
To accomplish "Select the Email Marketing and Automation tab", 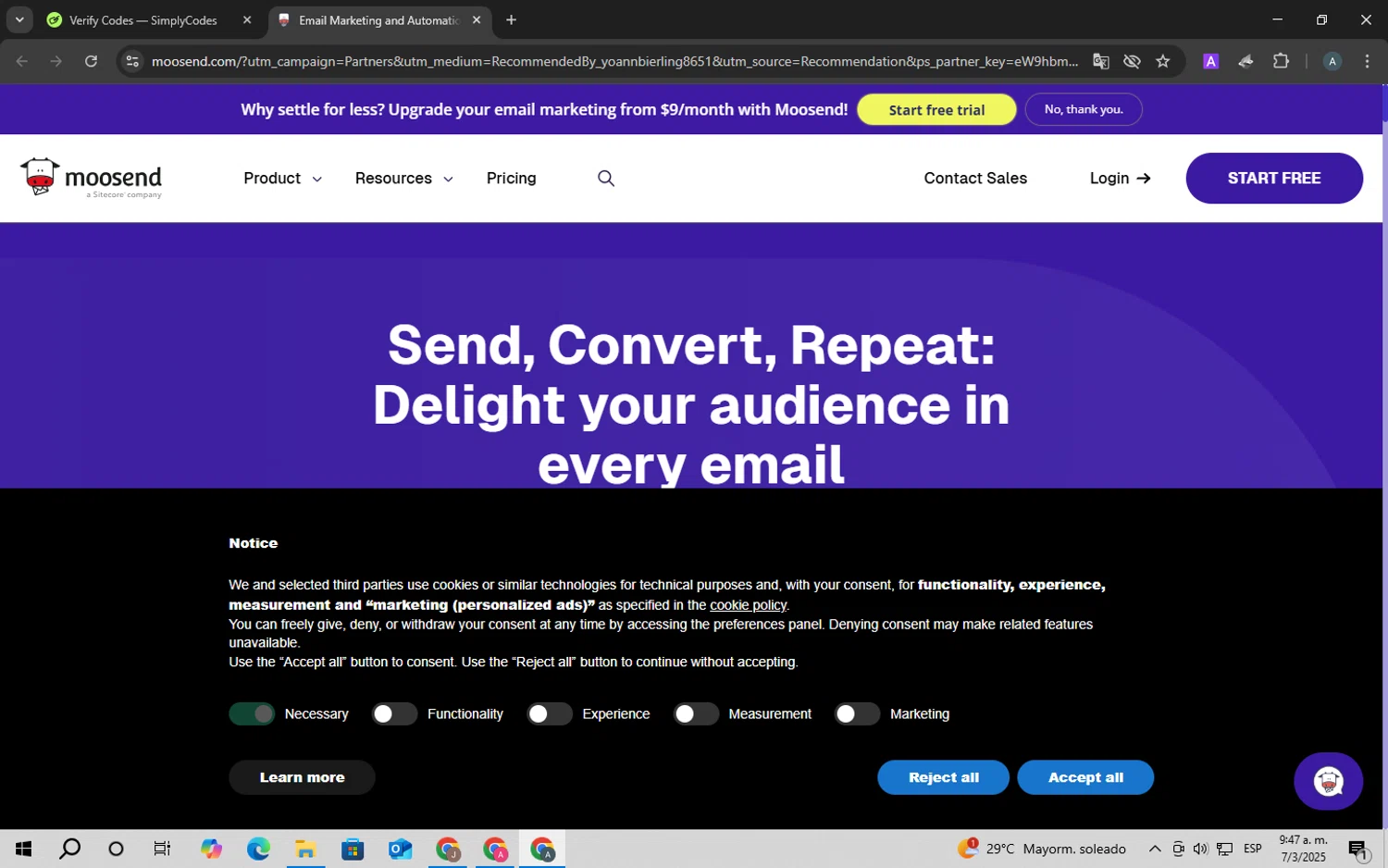I will coord(379,19).
